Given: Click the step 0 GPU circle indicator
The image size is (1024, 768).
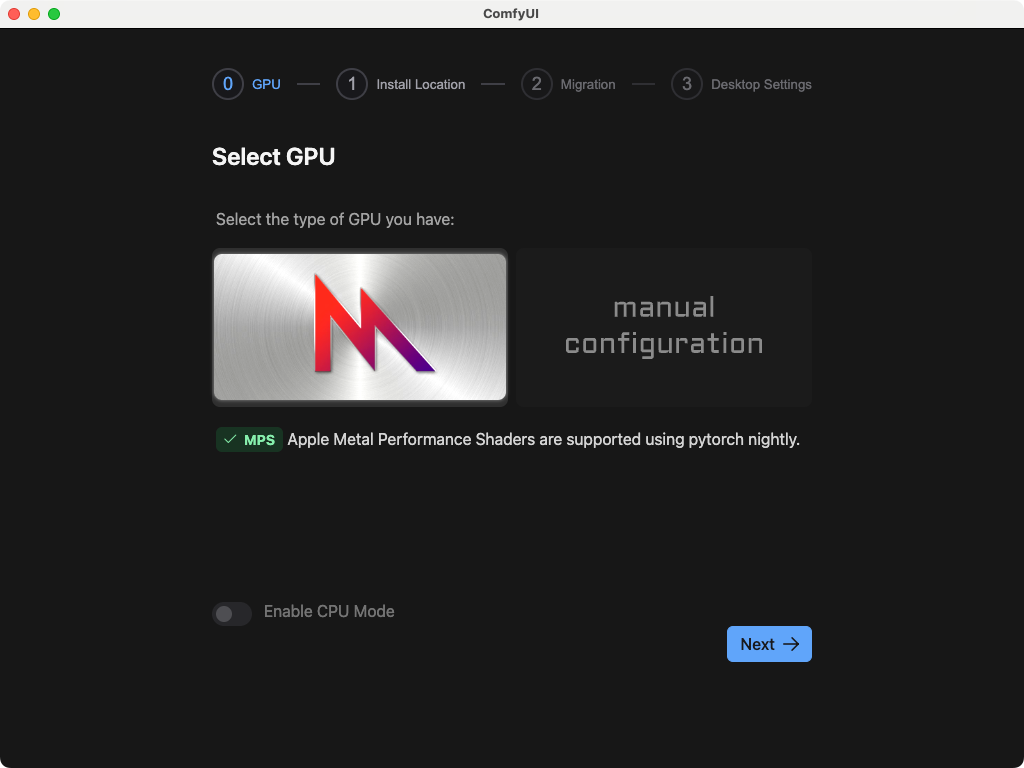Looking at the screenshot, I should click(227, 84).
